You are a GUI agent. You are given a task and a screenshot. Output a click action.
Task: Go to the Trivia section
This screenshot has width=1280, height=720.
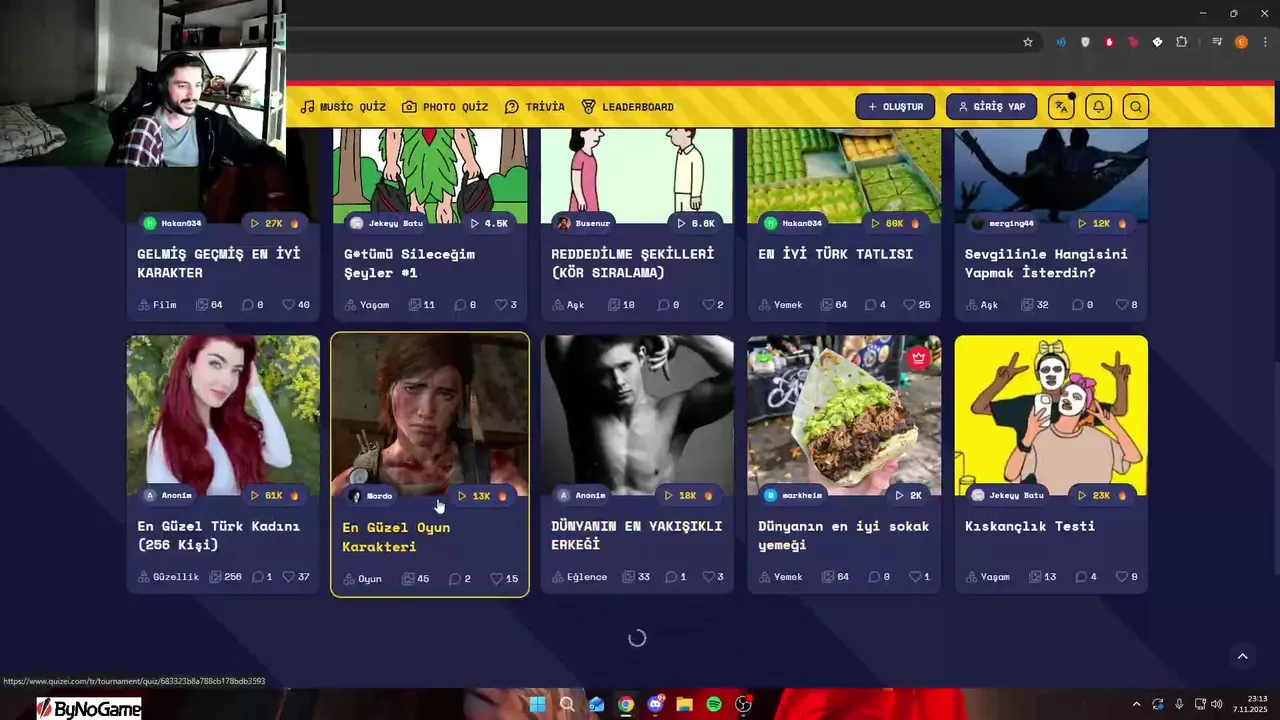click(x=535, y=107)
